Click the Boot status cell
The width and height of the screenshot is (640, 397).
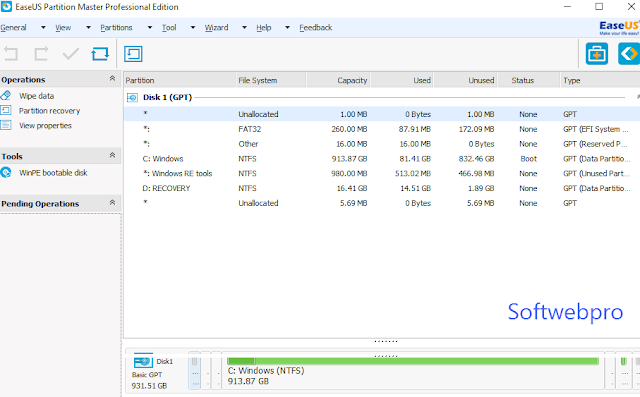click(529, 159)
